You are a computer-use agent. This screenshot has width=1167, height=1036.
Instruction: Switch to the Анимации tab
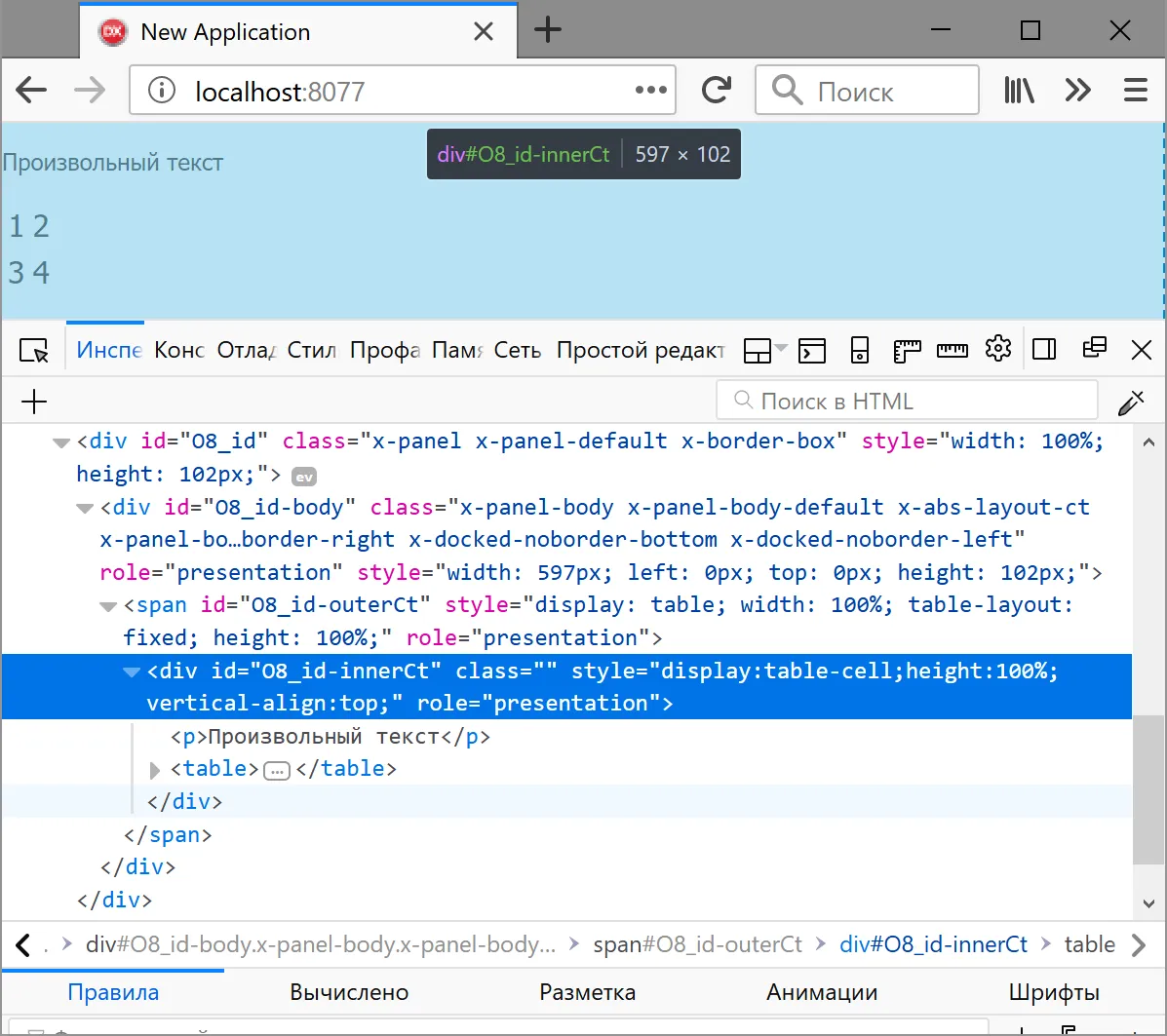click(x=822, y=992)
